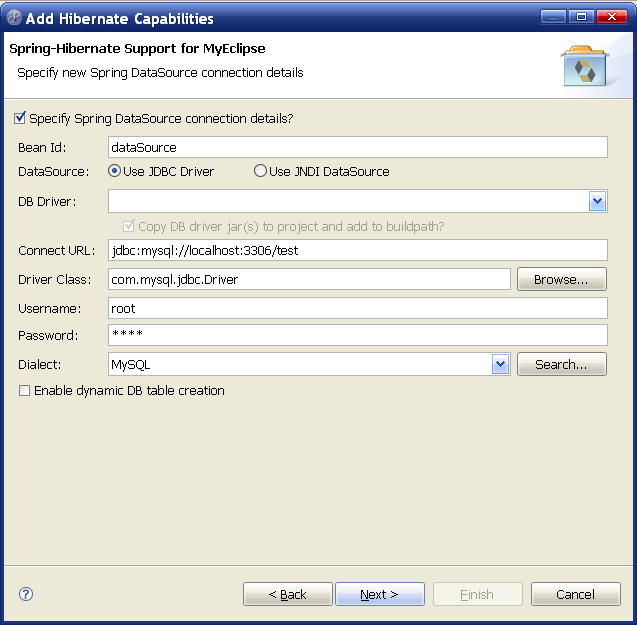Click the Dialect combo showing MySQL
The height and width of the screenshot is (625, 637).
(300, 364)
